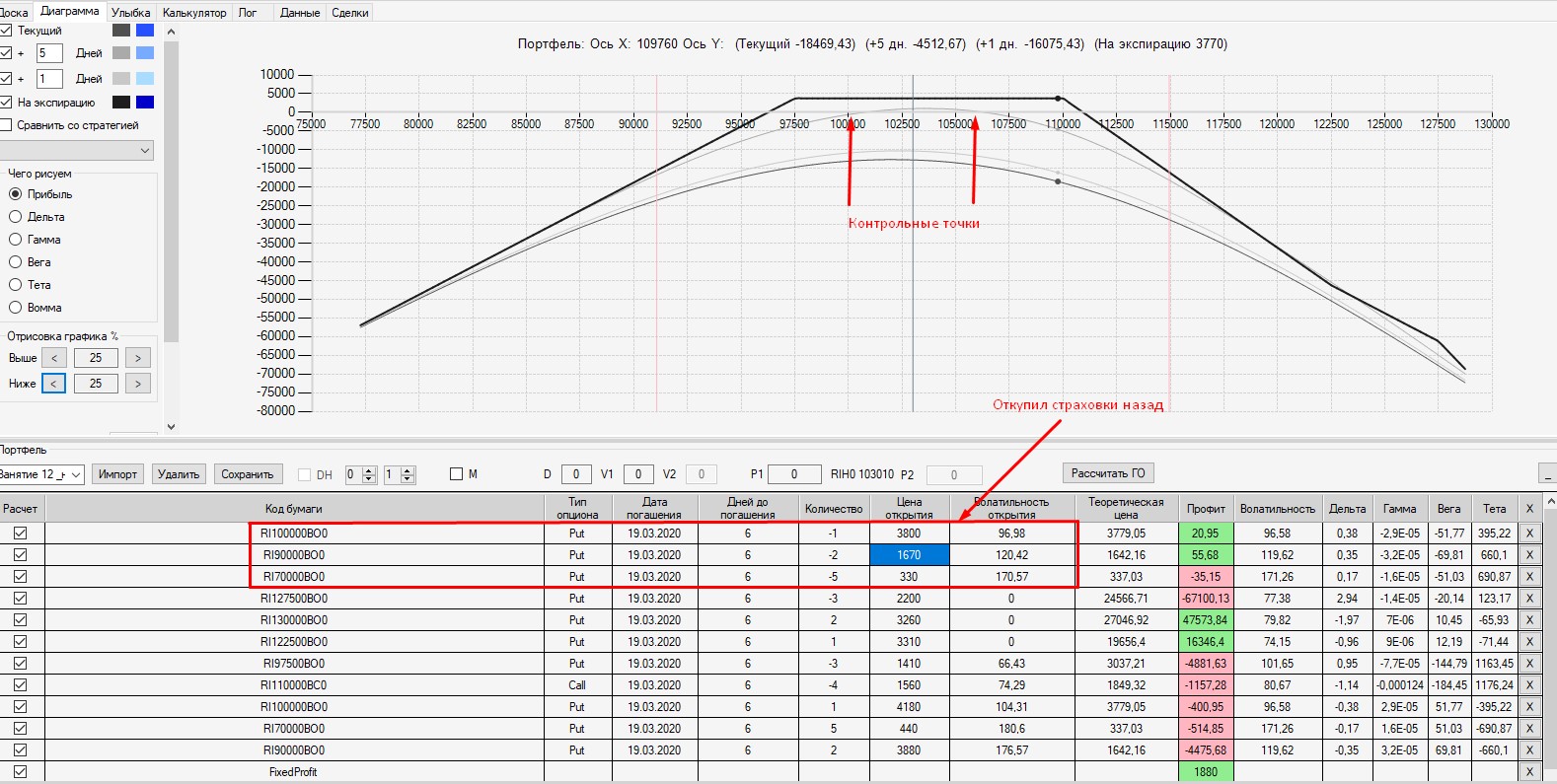Click the Рассчитать ГО button

click(1108, 473)
